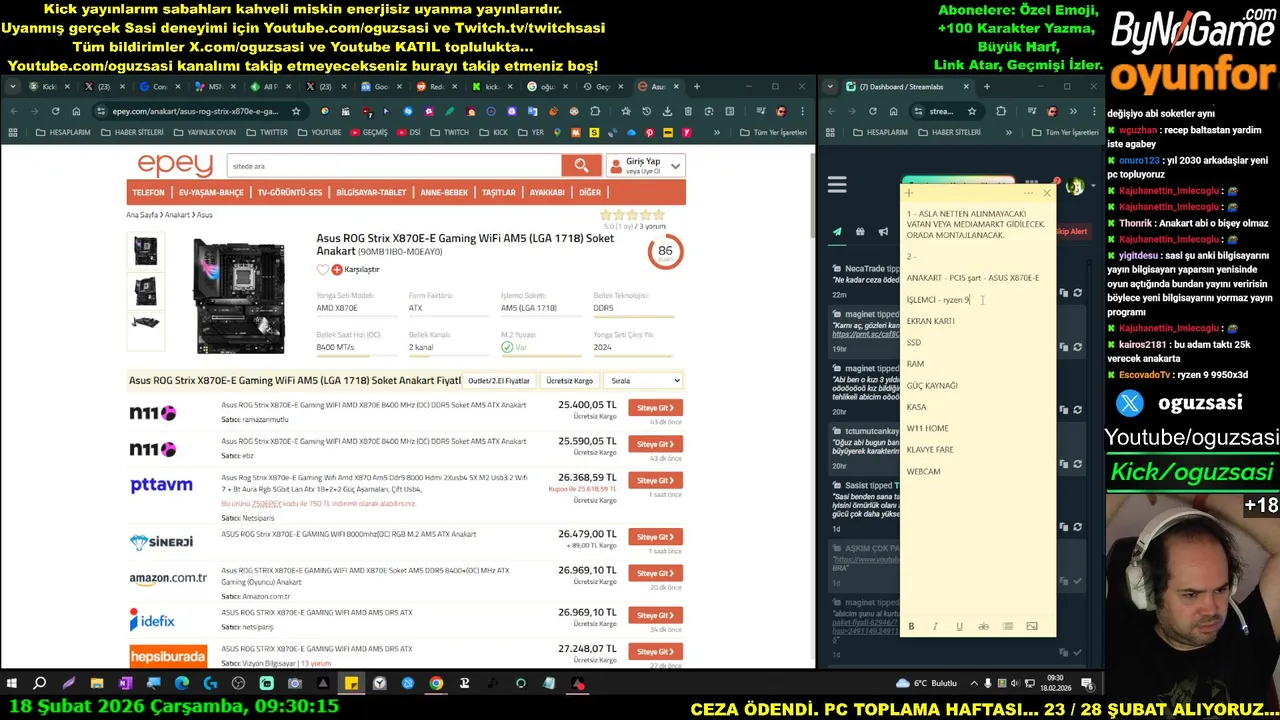The image size is (1280, 720).
Task: Open the notification center in system tray
Action: coord(1087,684)
